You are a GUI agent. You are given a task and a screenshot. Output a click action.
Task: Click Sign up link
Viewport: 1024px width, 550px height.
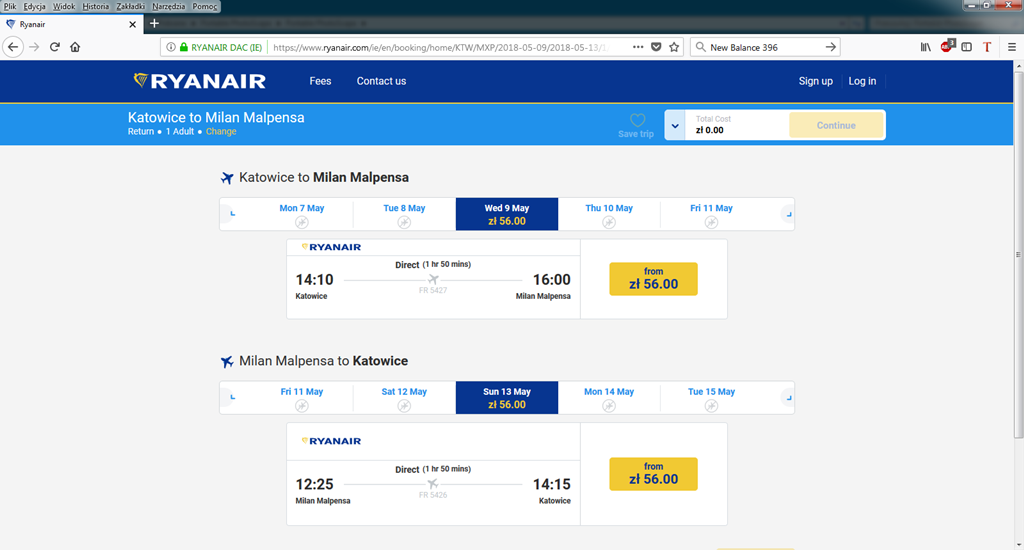(816, 81)
